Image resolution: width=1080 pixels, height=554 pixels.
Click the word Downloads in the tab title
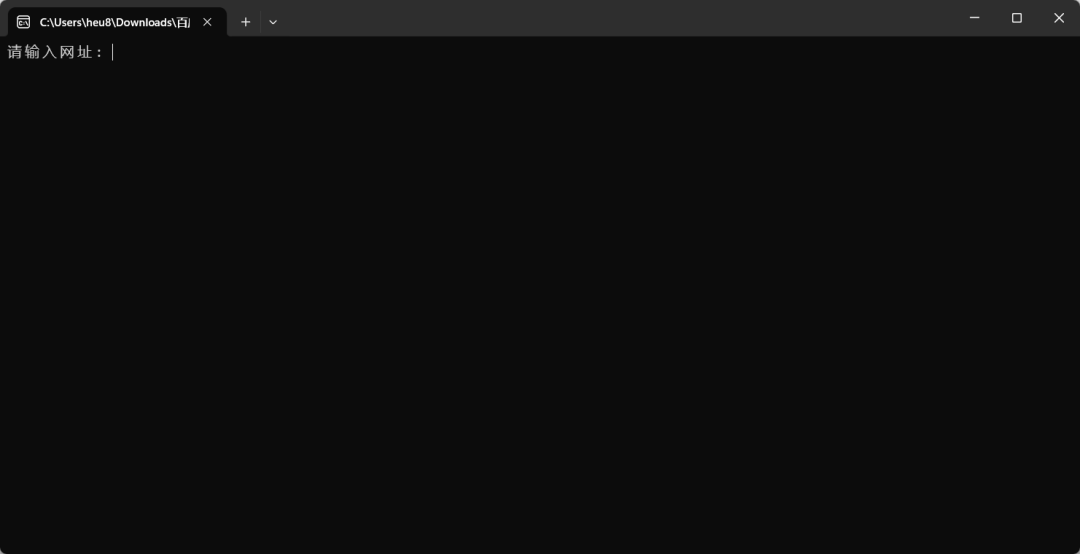pos(145,22)
